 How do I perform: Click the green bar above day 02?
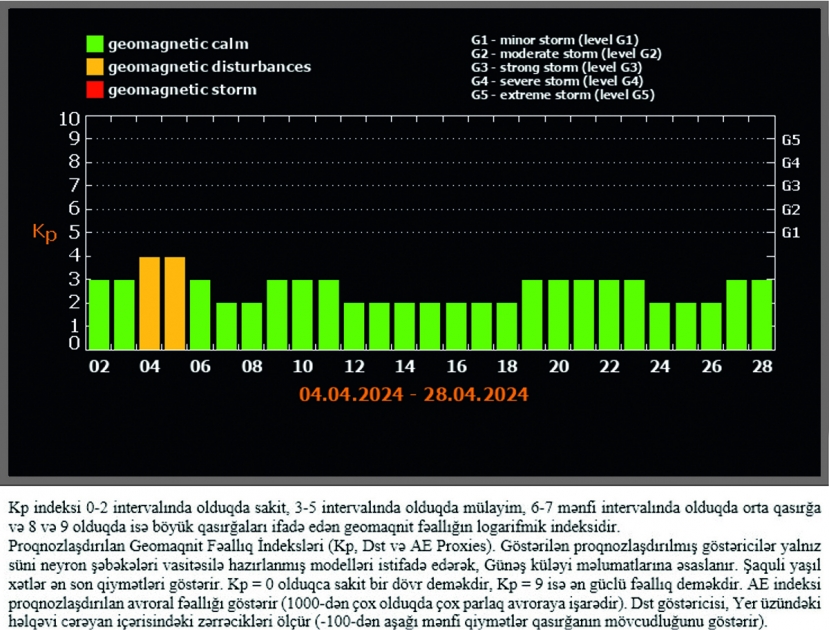pos(99,314)
